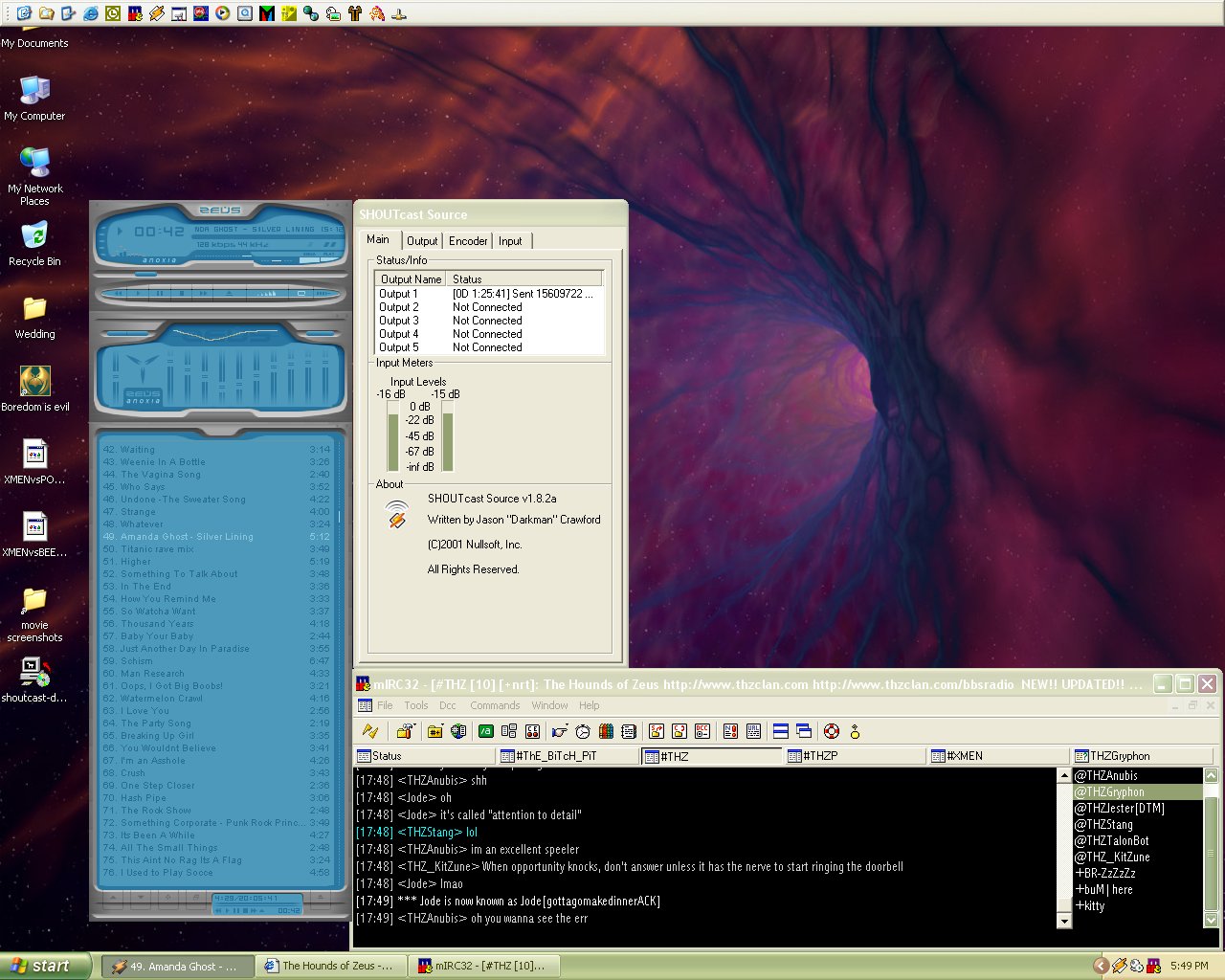Click the DCC Send folder icon marked S

(657, 731)
